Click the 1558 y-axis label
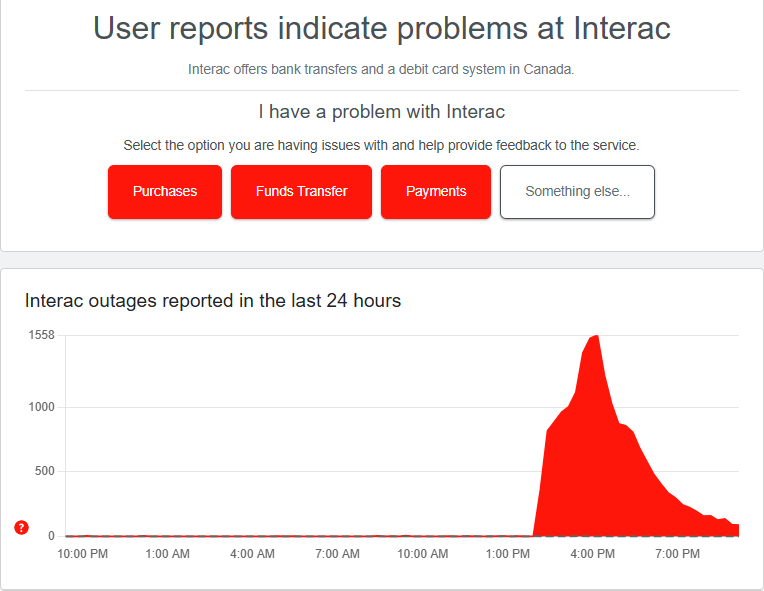The image size is (764, 591). [x=41, y=335]
